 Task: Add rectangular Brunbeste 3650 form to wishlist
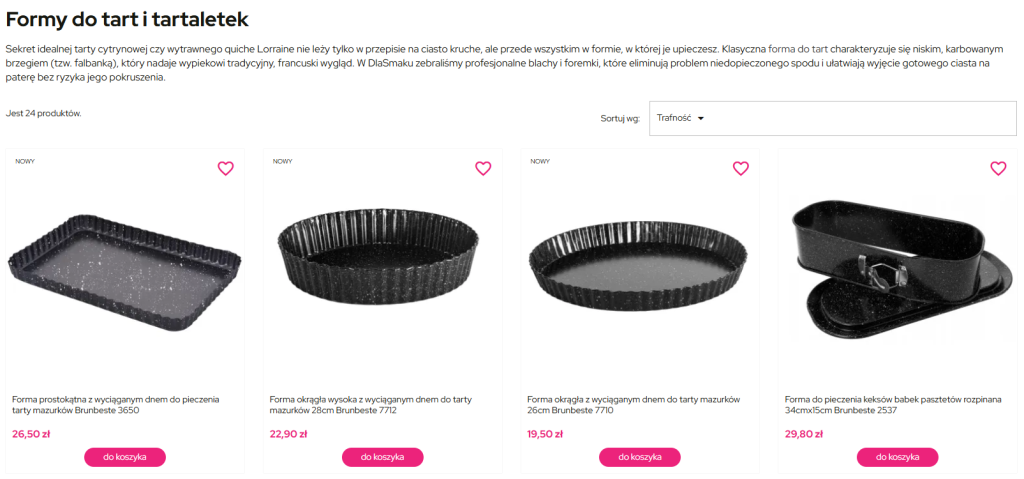click(x=226, y=168)
